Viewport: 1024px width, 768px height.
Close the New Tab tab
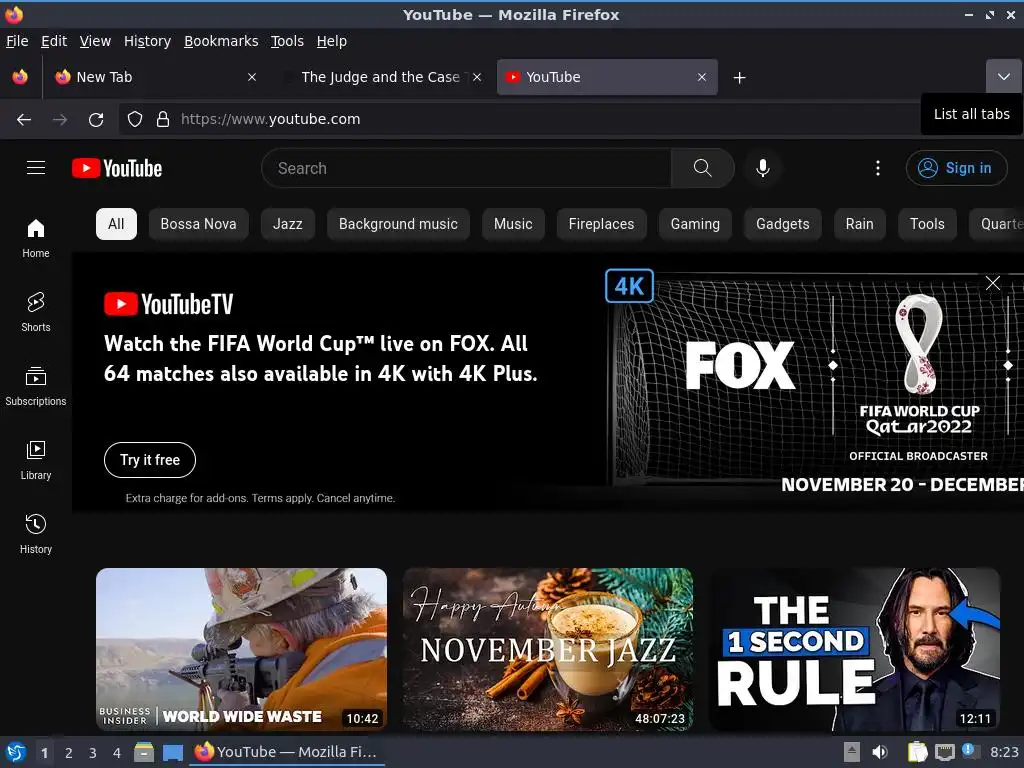coord(252,77)
